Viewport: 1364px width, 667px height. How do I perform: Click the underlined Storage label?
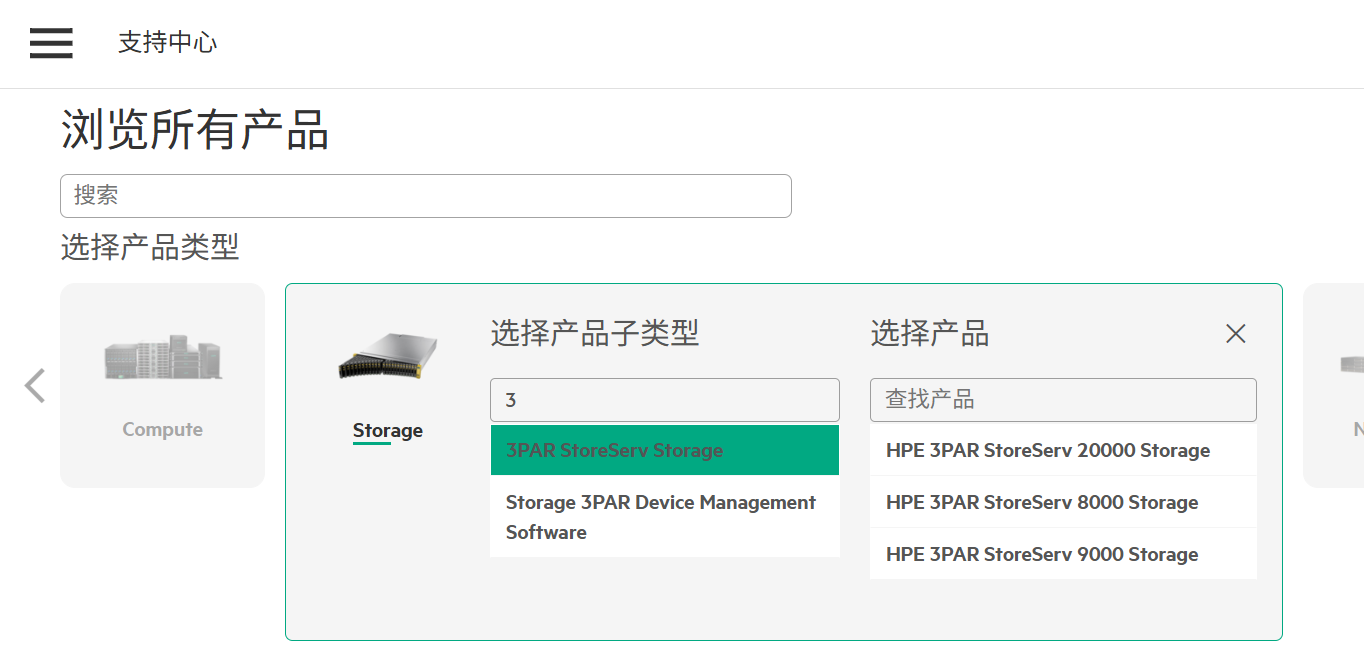[388, 431]
